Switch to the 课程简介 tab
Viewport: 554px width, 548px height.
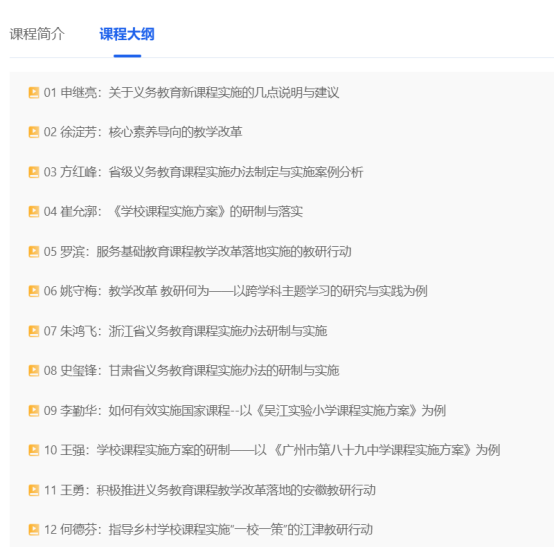[x=37, y=34]
